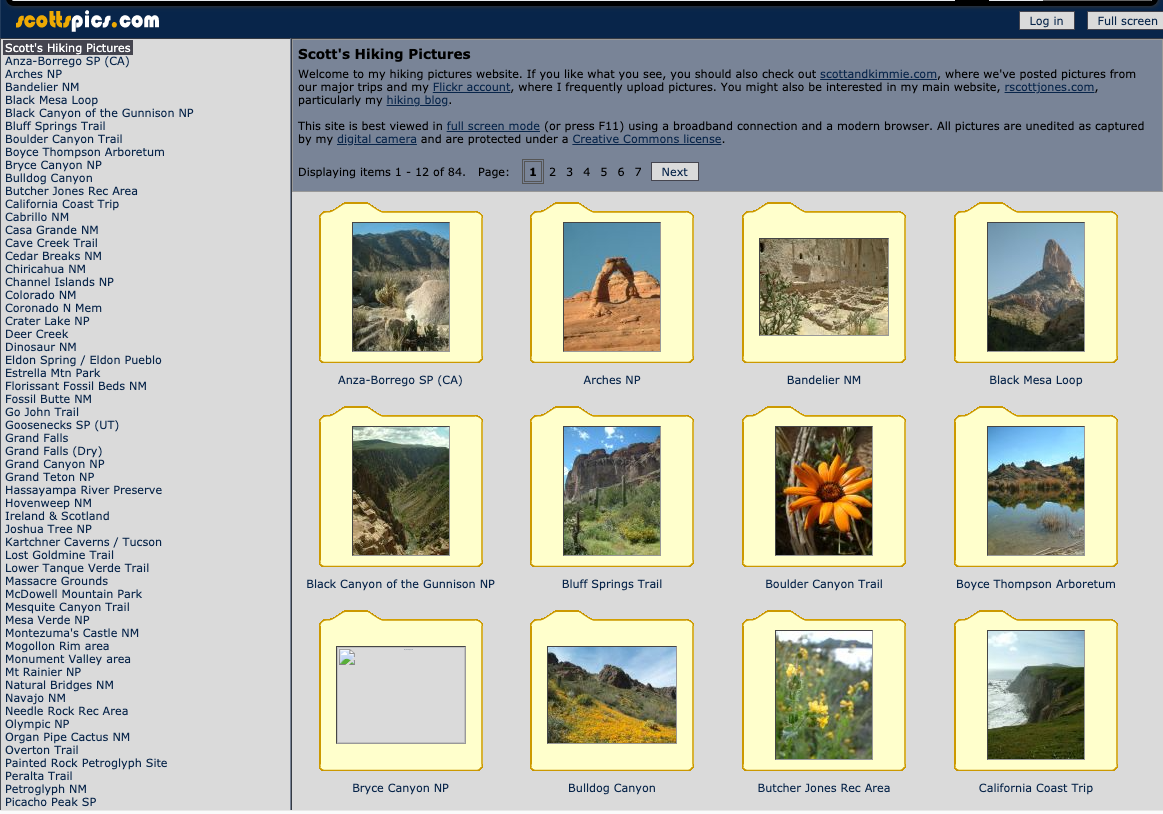Viewport: 1163px width, 814px height.
Task: Open Black Canyon of the Gunnison NP folder thumbnail
Action: pyautogui.click(x=401, y=490)
